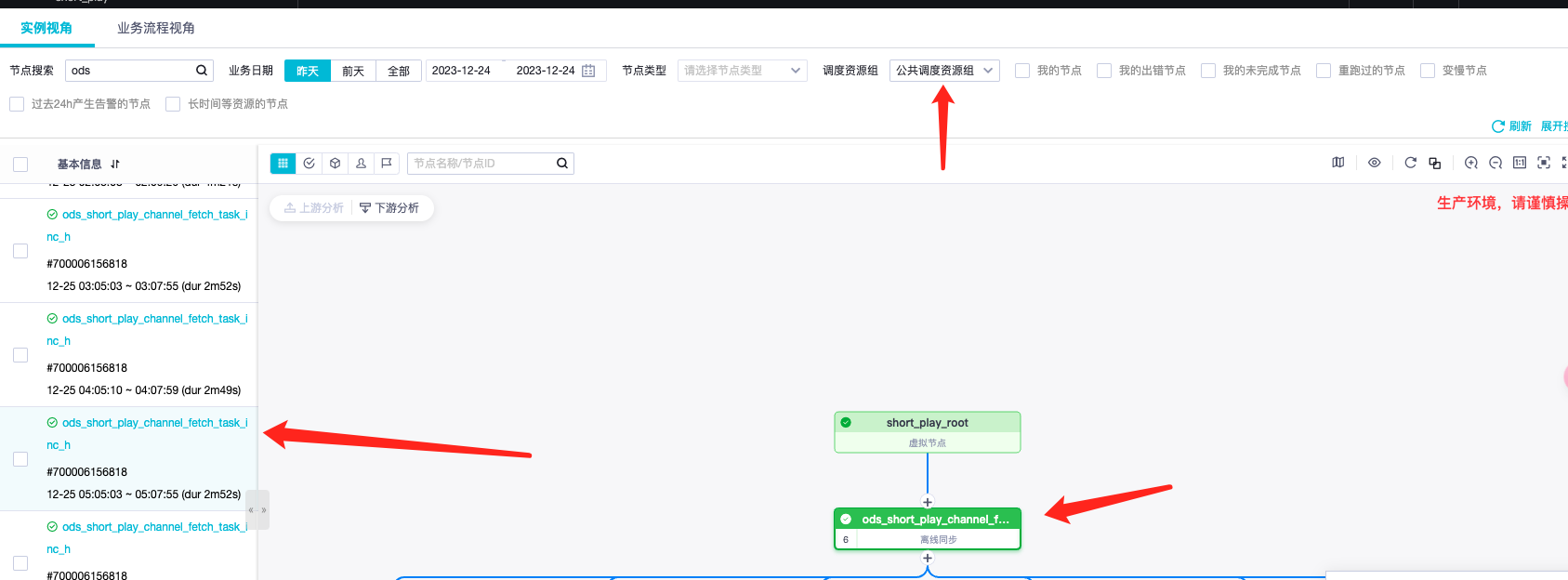Click the 2023-12-24 end date field
Image resolution: width=1568 pixels, height=580 pixels.
(546, 71)
